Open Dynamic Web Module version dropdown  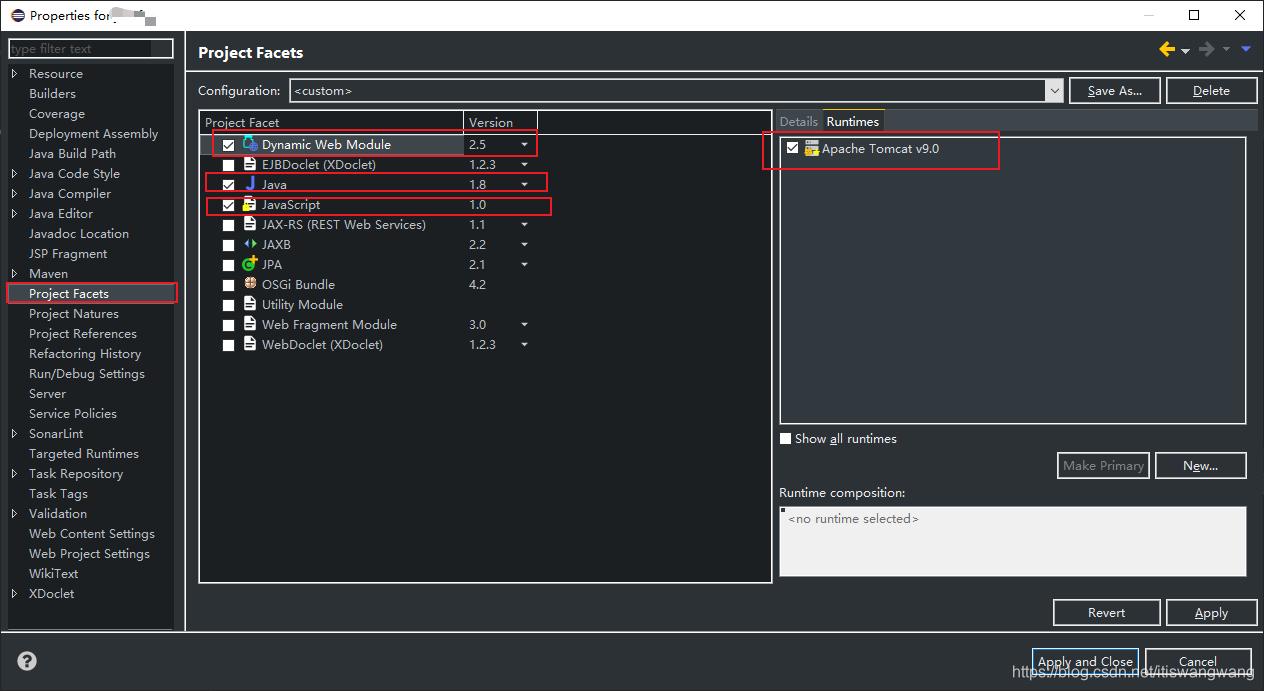point(524,145)
